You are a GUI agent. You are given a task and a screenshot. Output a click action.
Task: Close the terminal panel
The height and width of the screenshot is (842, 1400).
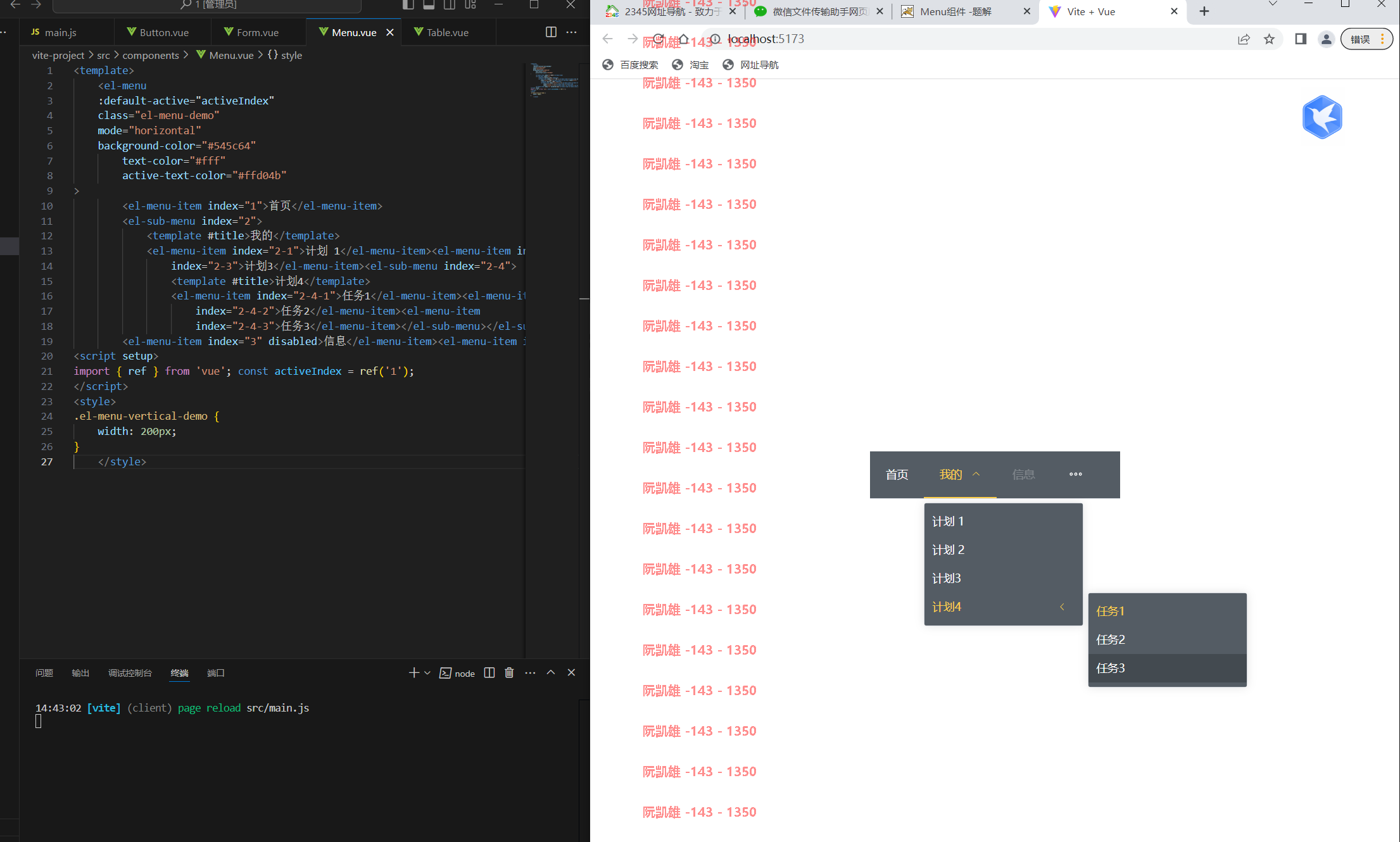tap(571, 673)
